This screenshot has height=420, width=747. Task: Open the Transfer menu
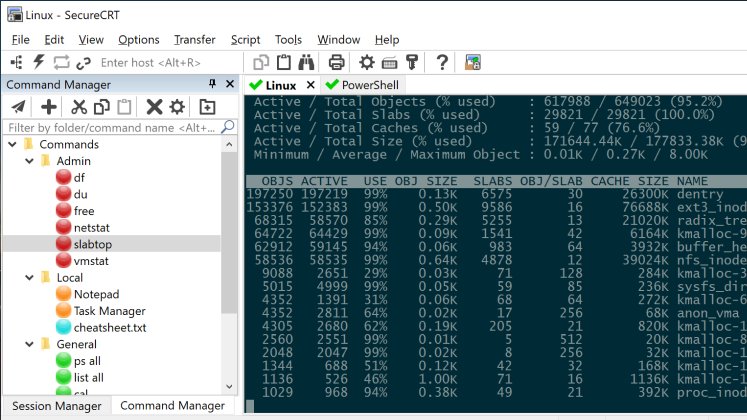194,40
